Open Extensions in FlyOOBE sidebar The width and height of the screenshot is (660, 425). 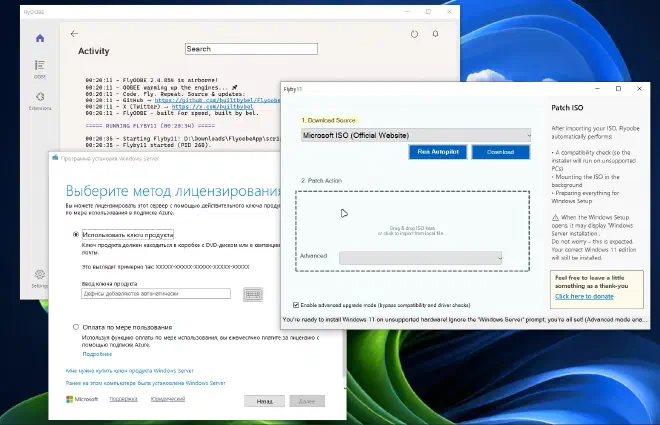[x=40, y=101]
